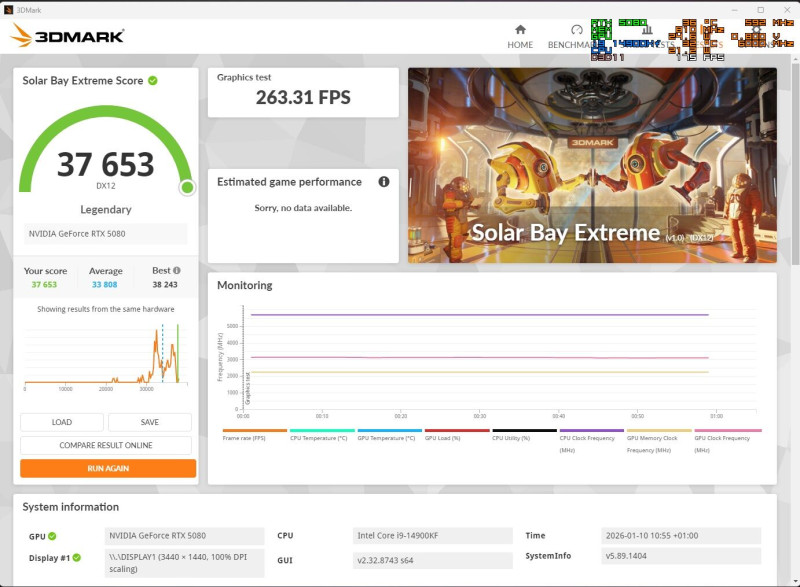800x587 pixels.
Task: Toggle the Frame rate (FPS) legend series
Action: coord(255,435)
